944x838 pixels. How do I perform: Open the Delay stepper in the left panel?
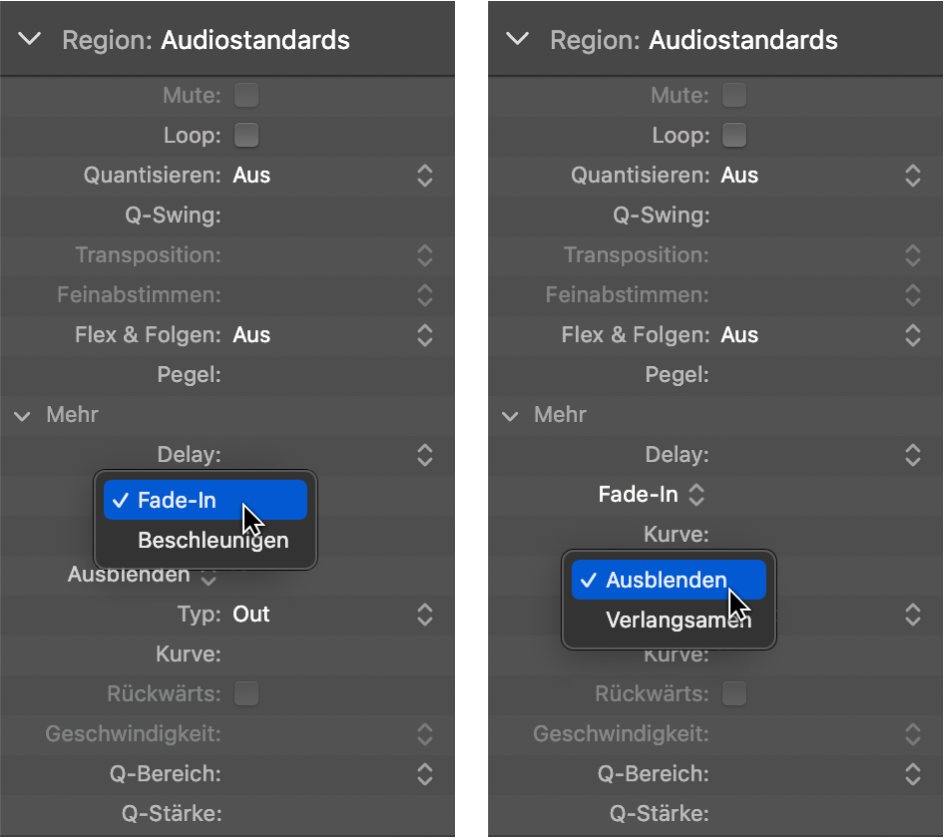[424, 455]
